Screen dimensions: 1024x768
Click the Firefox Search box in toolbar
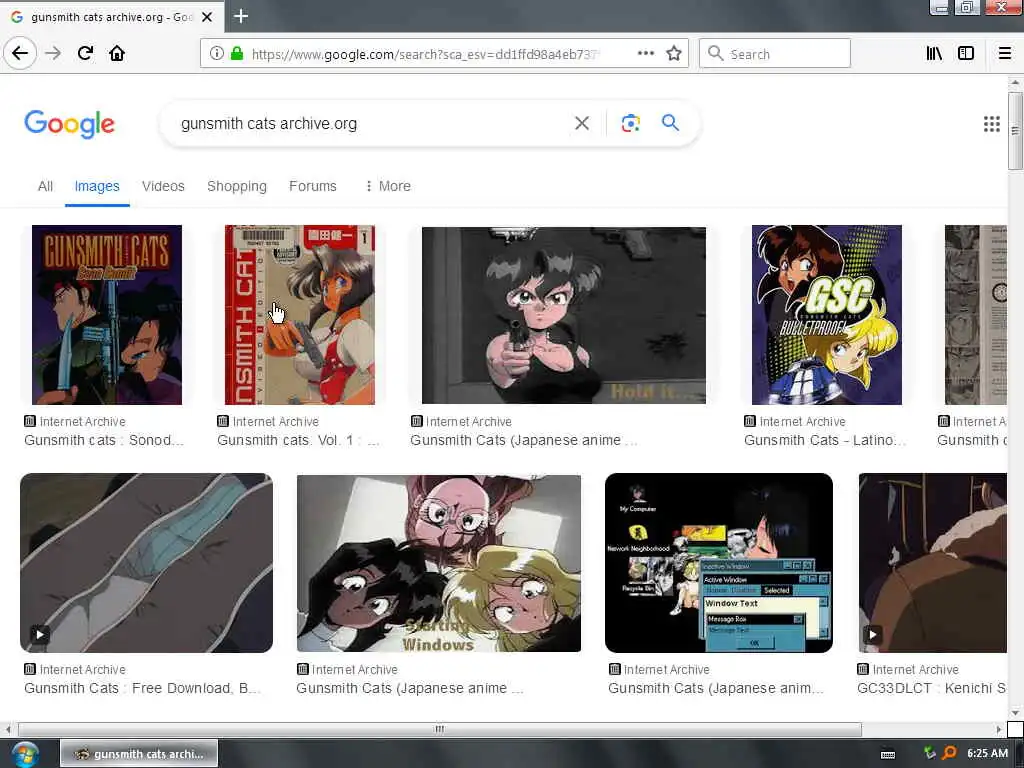775,54
